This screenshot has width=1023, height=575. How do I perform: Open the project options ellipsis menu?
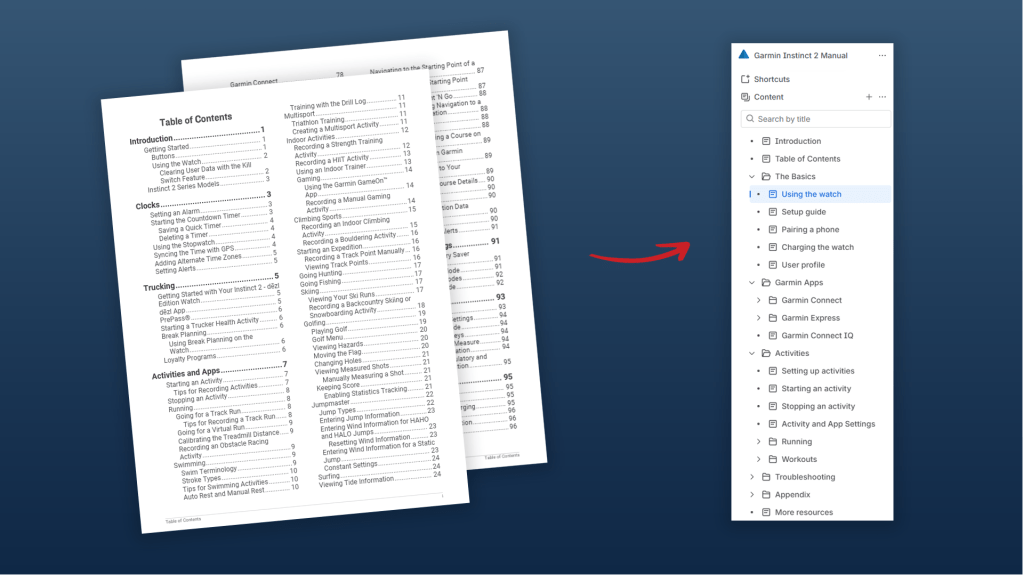pyautogui.click(x=882, y=56)
